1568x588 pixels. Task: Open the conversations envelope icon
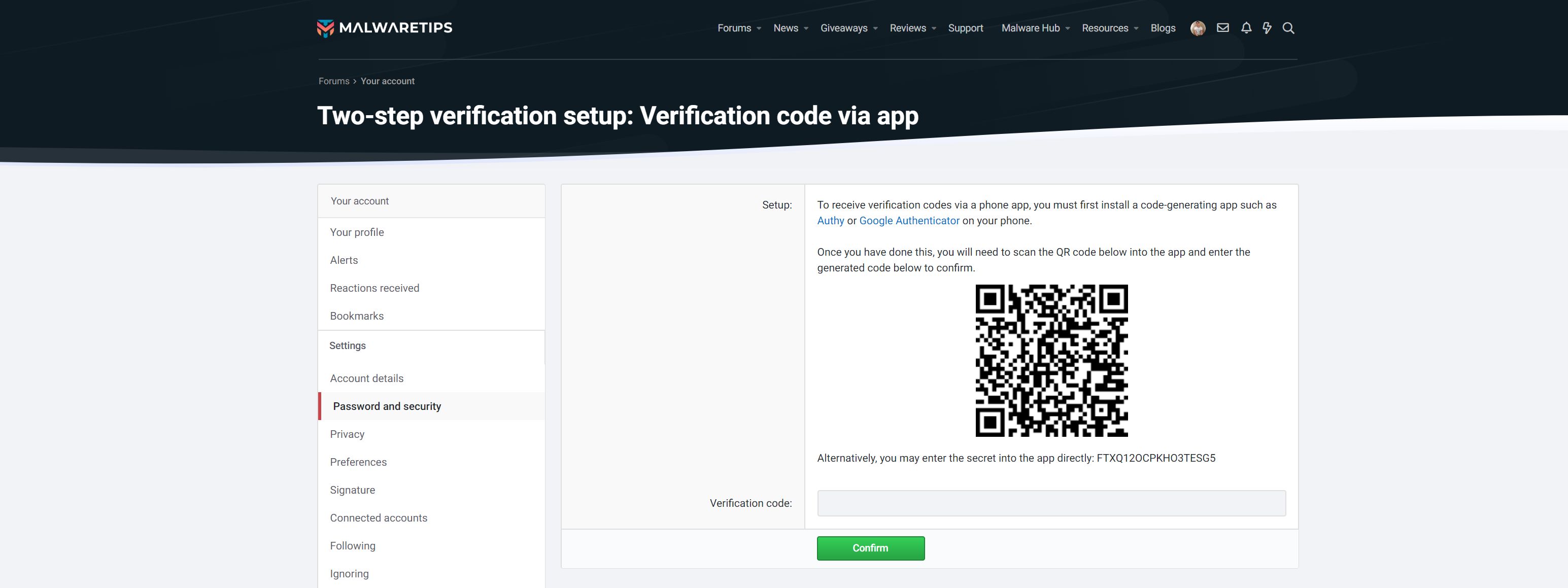click(x=1222, y=28)
